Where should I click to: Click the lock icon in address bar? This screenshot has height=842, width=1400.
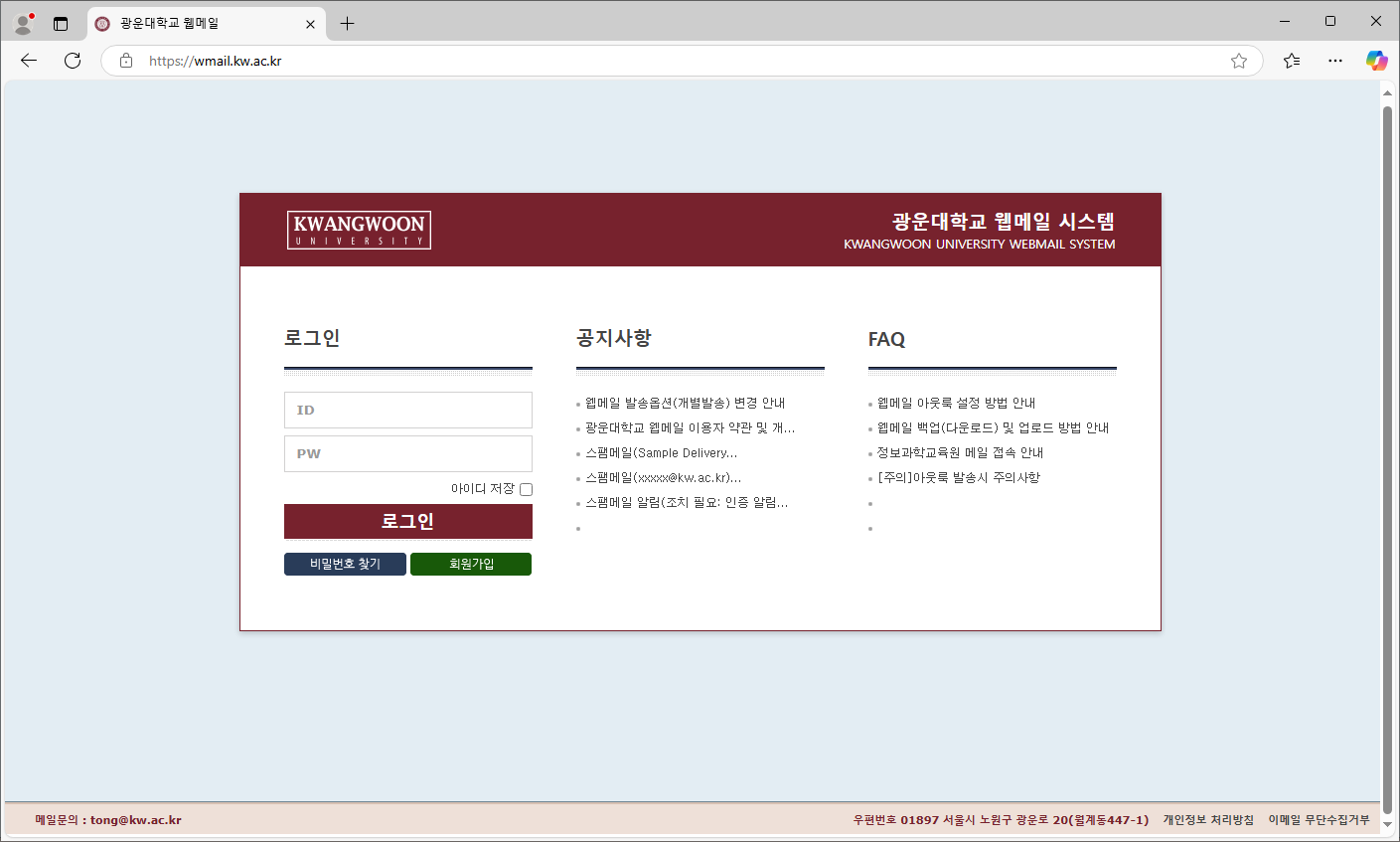pos(125,61)
